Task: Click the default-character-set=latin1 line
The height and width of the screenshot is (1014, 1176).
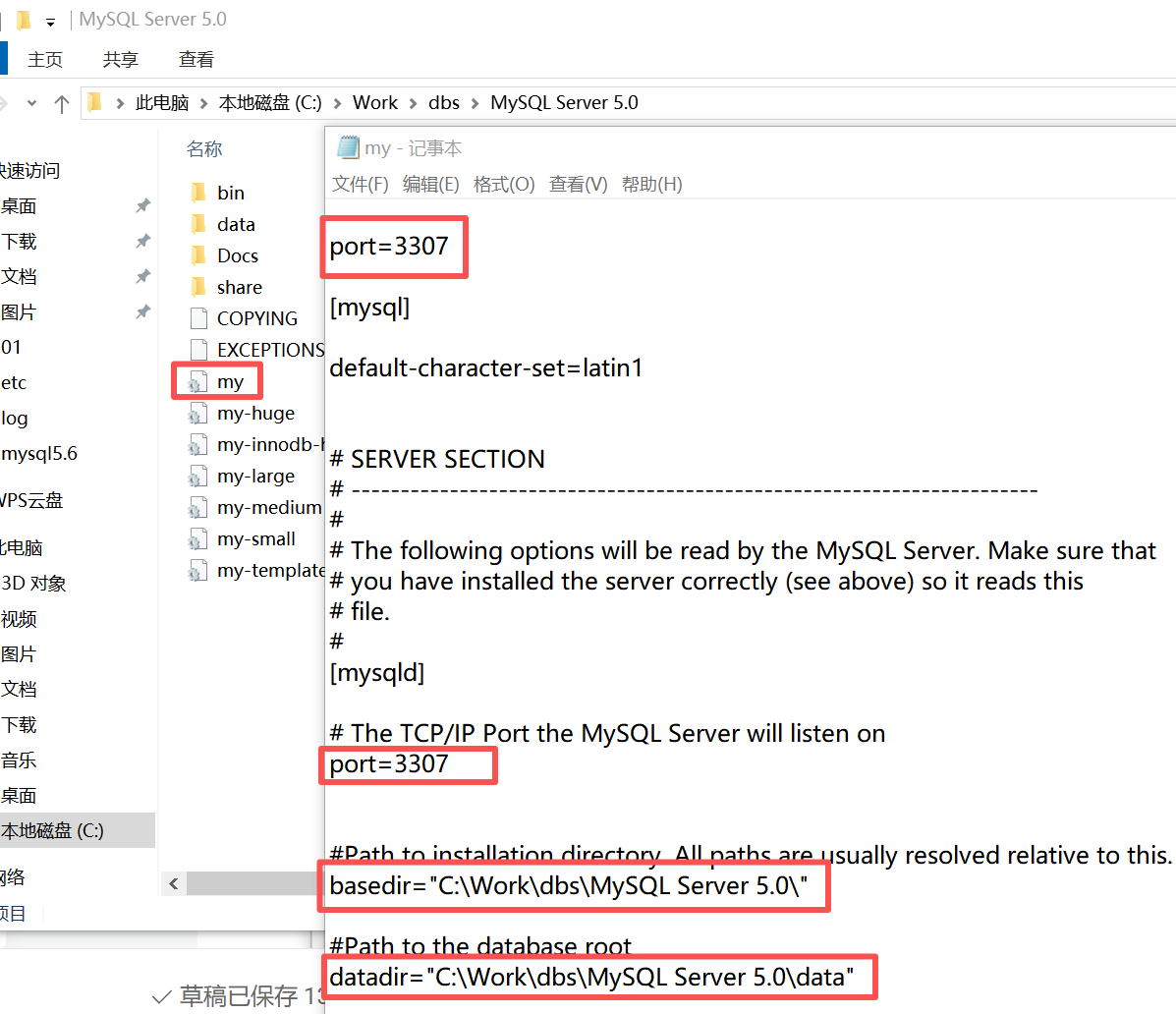Action: (x=486, y=367)
